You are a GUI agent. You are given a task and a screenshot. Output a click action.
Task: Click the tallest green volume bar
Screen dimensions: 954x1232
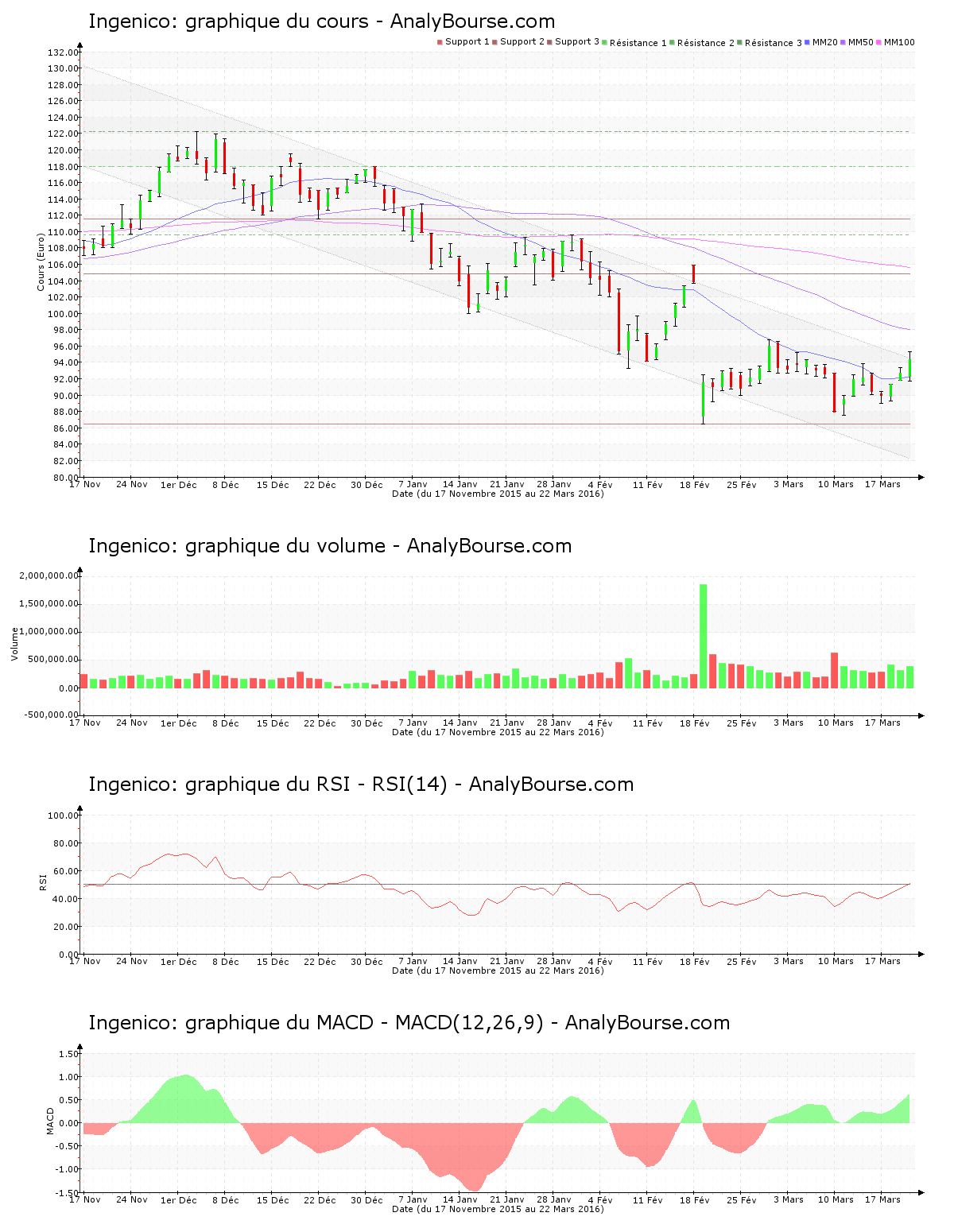click(x=703, y=636)
